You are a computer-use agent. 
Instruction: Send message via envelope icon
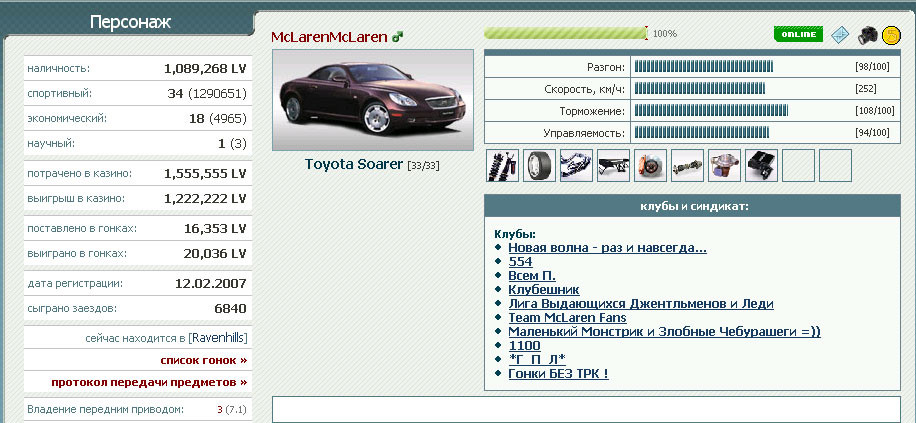841,35
